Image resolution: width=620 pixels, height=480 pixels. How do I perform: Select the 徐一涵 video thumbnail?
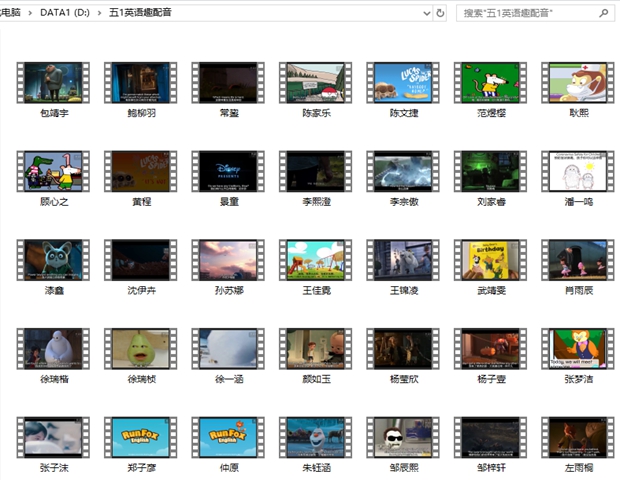click(x=228, y=349)
